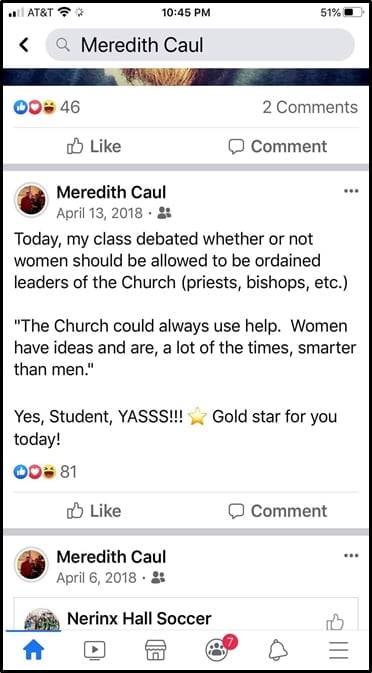This screenshot has height=673, width=372.
Task: Open the Notifications bell icon
Action: pyautogui.click(x=278, y=652)
